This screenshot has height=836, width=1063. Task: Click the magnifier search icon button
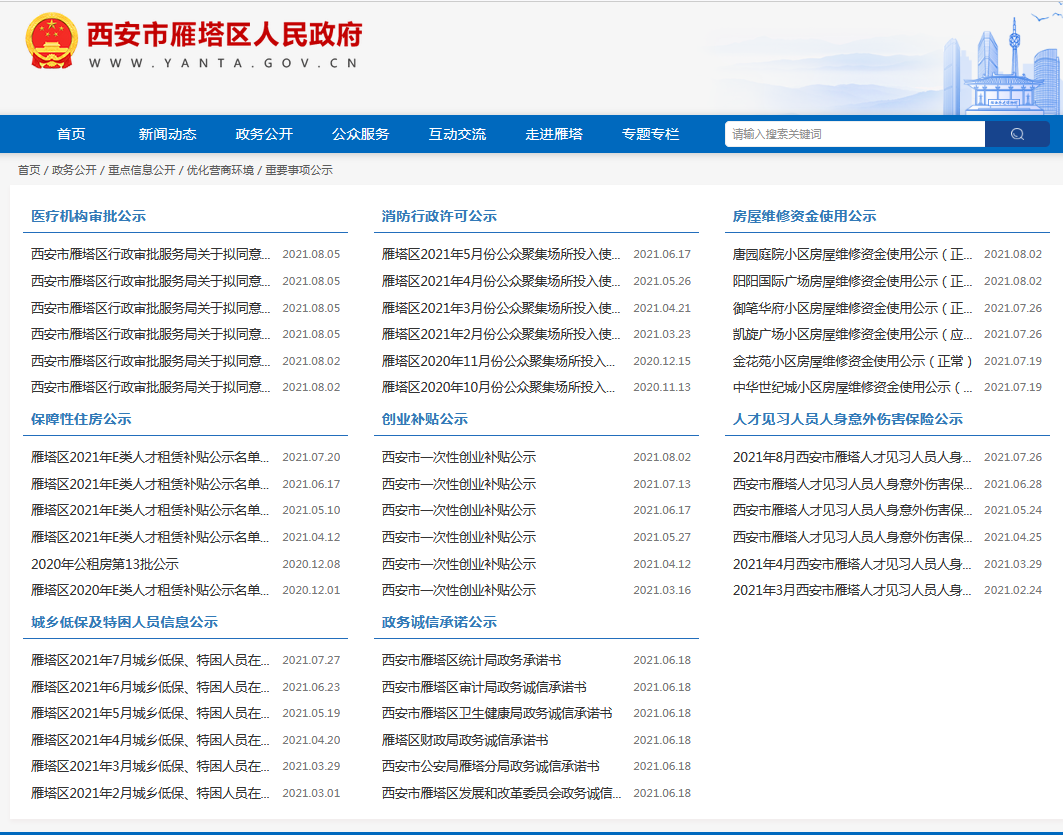pyautogui.click(x=1017, y=134)
